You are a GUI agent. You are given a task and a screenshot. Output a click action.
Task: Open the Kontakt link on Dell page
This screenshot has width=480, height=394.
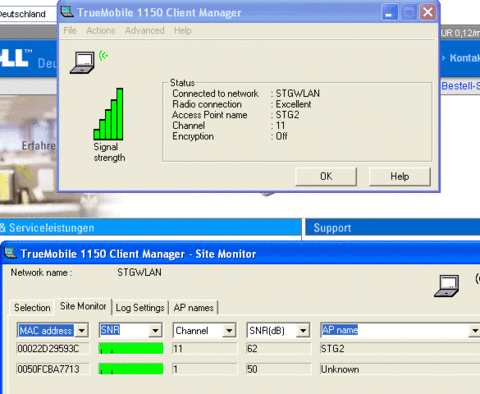(x=465, y=58)
